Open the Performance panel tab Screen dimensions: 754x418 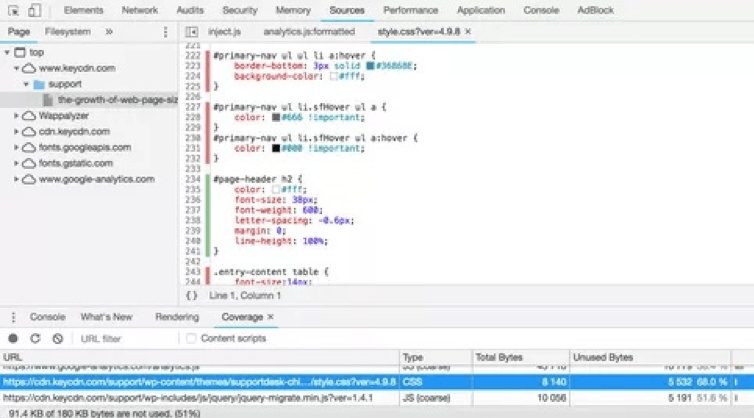410,10
